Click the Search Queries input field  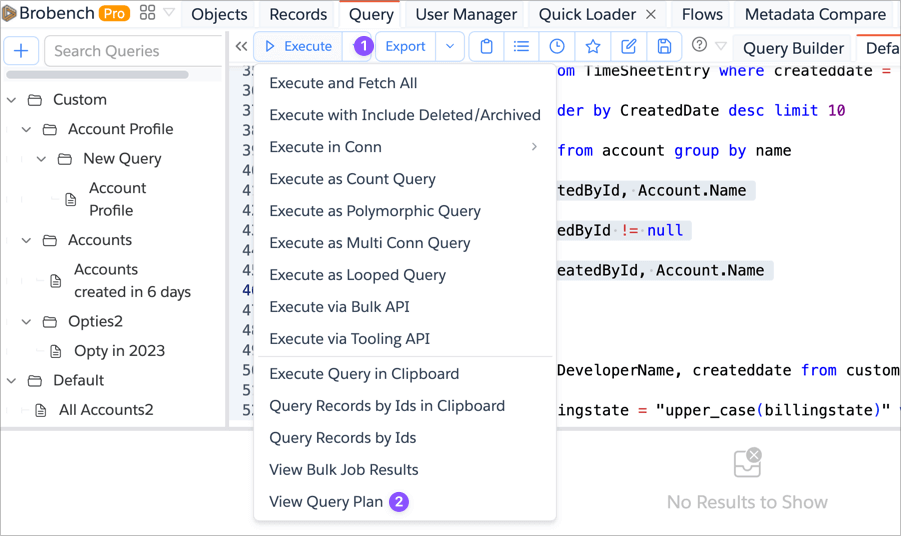[135, 51]
